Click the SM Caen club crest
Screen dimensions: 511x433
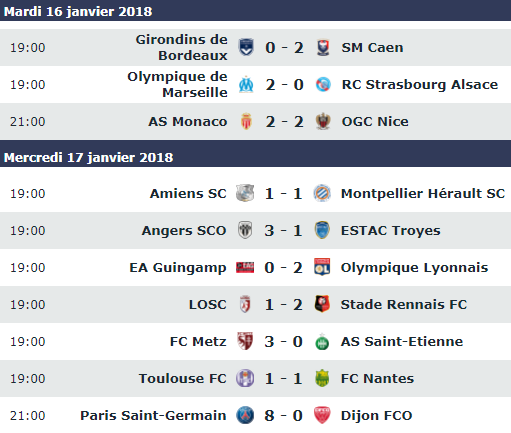tap(323, 47)
